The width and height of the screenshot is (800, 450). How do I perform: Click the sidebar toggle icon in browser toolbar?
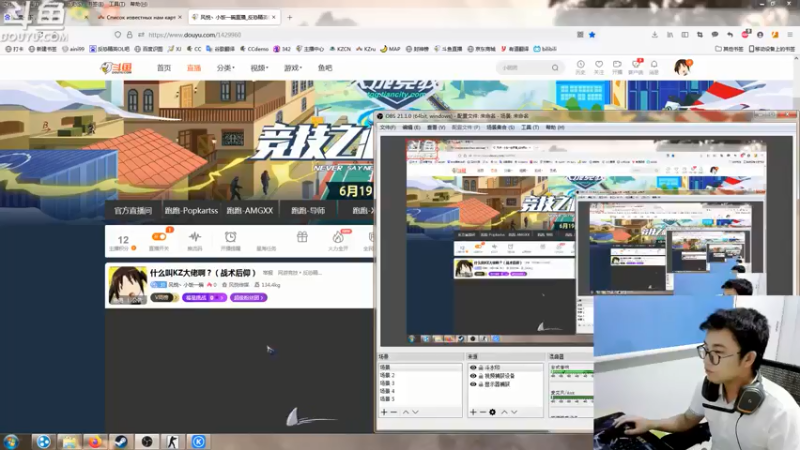[x=685, y=35]
